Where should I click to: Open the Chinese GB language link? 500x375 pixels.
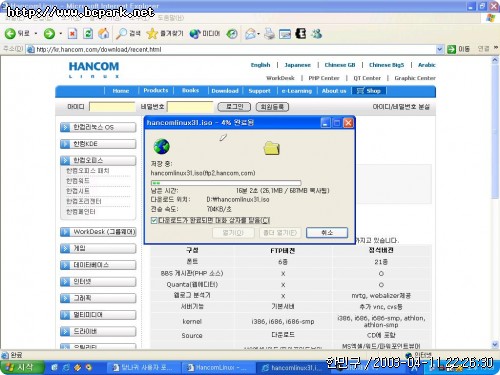[x=340, y=65]
